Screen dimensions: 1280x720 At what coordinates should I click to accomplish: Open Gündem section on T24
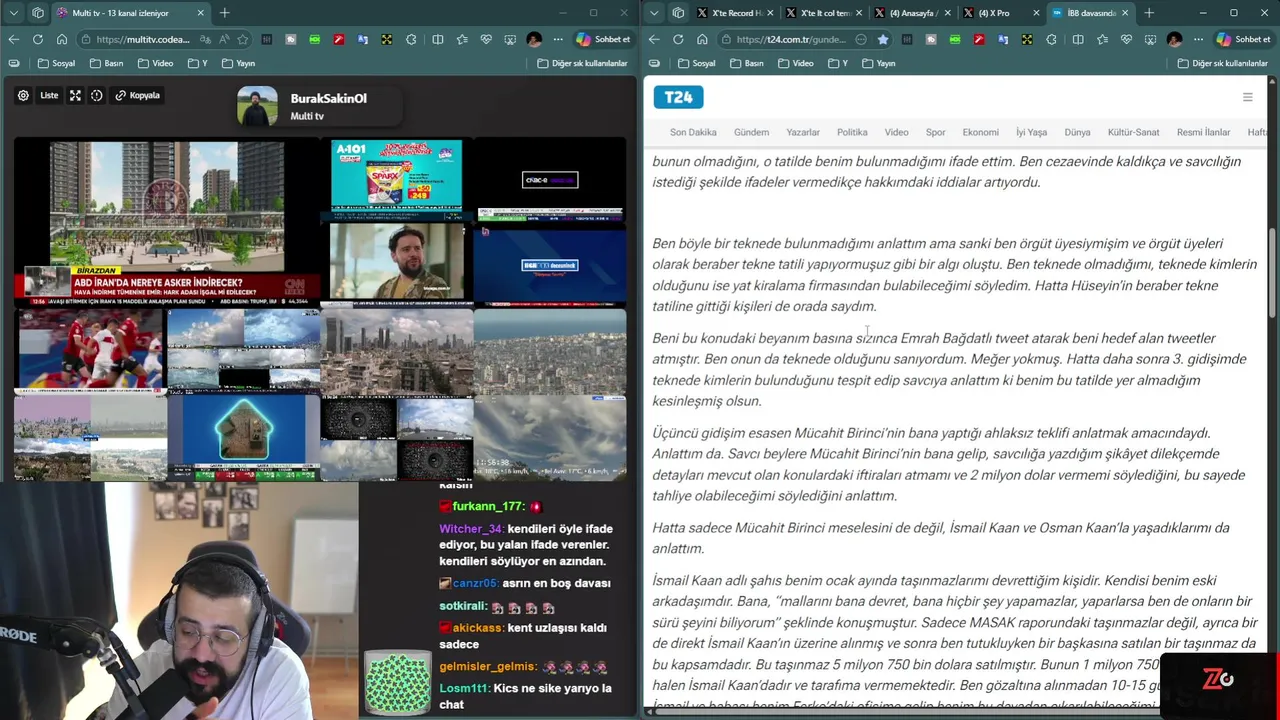(x=751, y=132)
